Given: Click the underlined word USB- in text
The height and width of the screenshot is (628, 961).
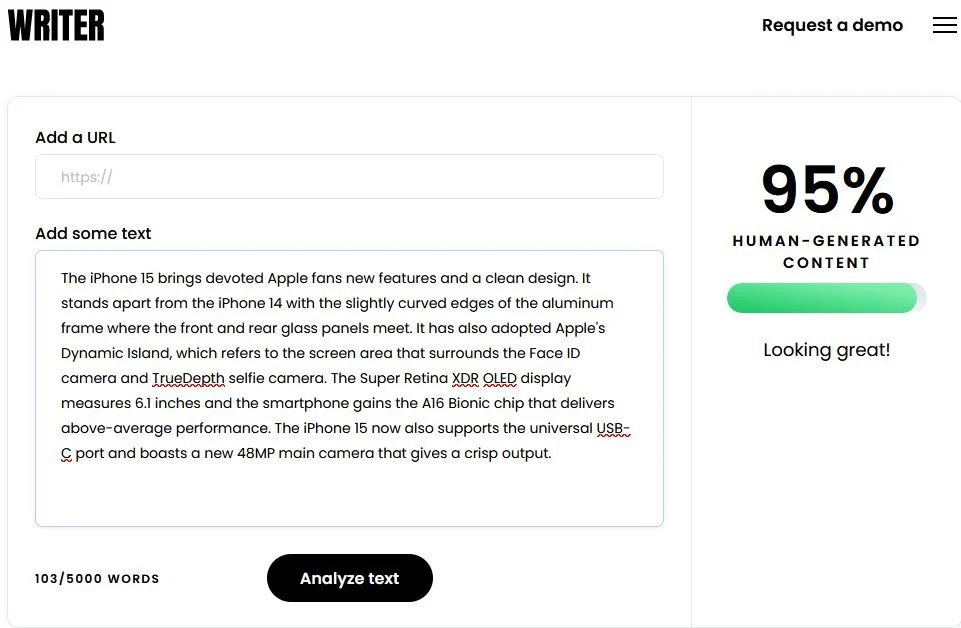Looking at the screenshot, I should 613,428.
